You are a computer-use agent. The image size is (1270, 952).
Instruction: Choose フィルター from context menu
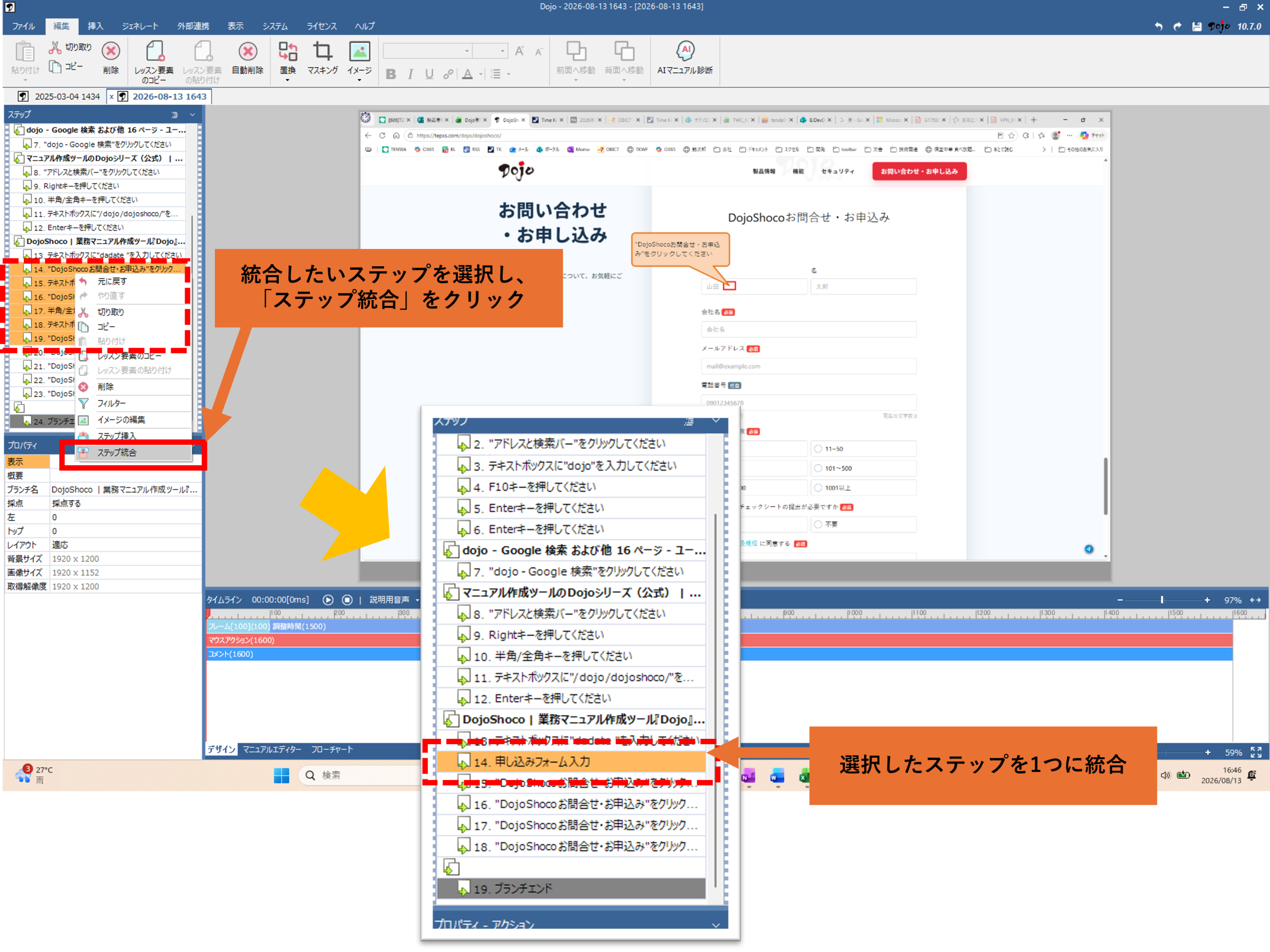133,404
